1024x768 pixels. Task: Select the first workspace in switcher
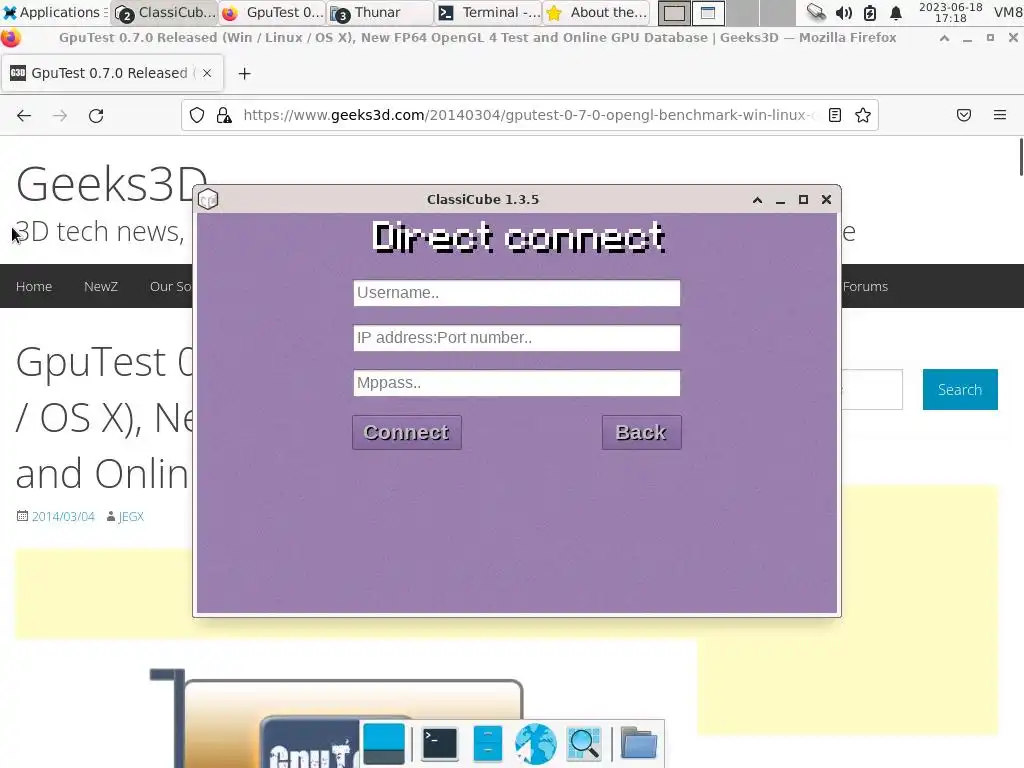coord(675,12)
